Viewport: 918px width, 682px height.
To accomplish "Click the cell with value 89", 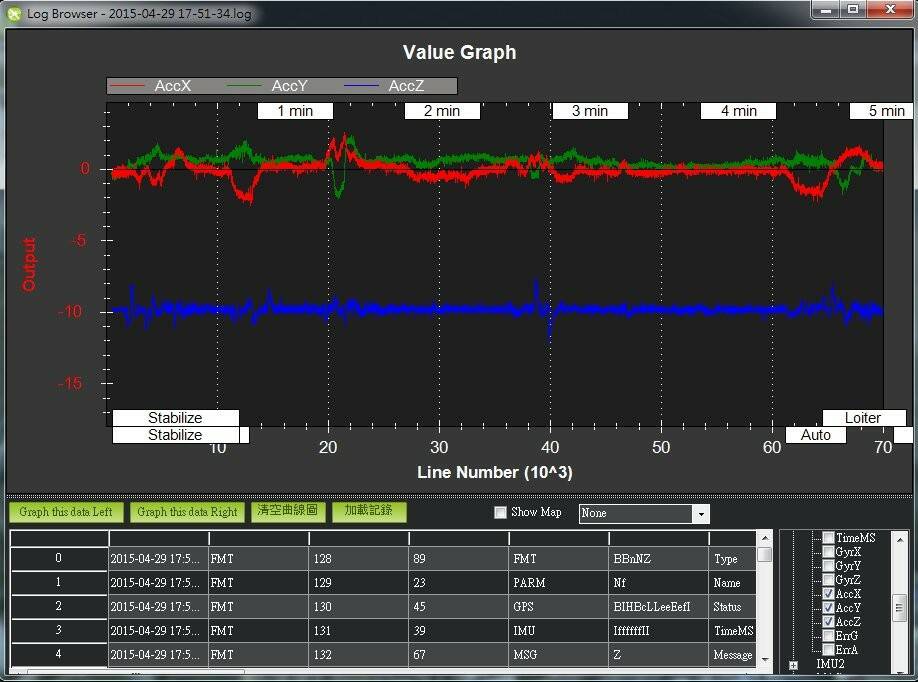I will 458,558.
